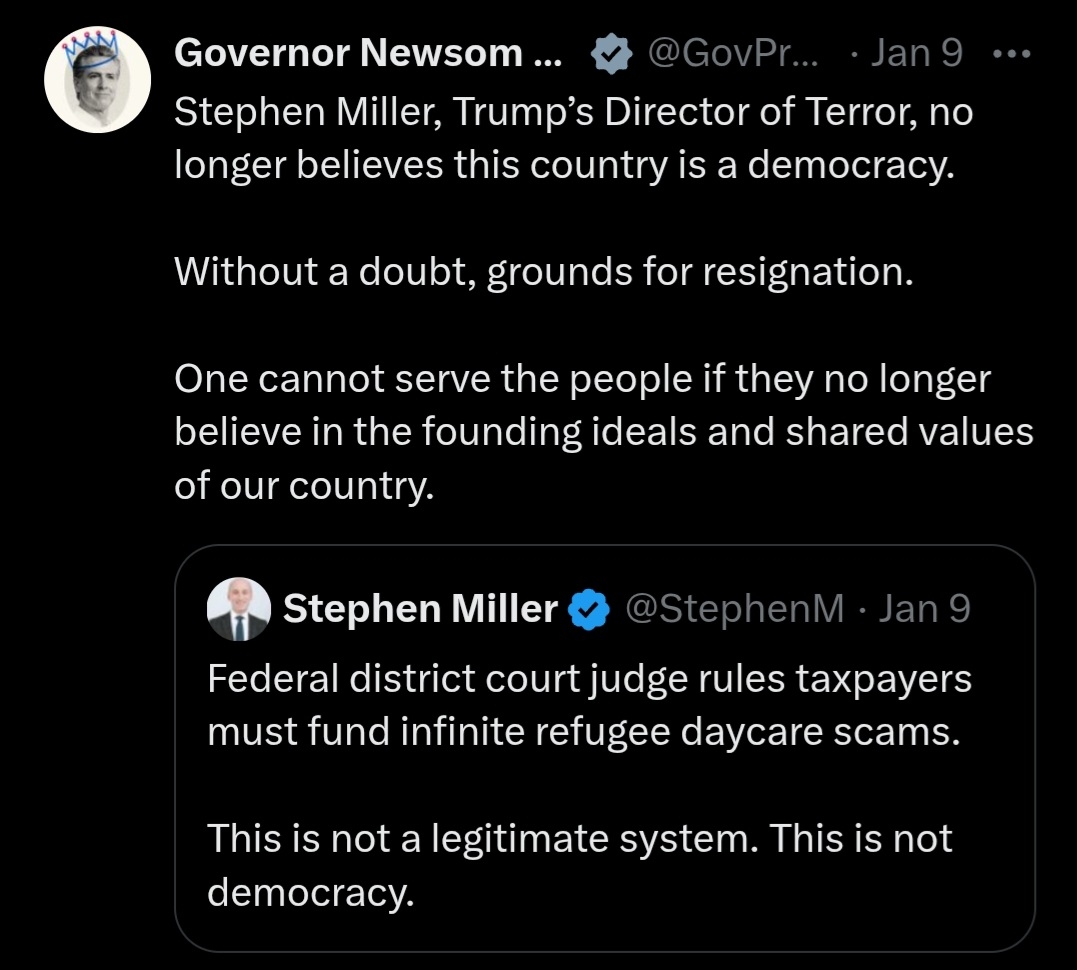
Task: Open the @GovPr... handle link
Action: pyautogui.click(x=735, y=53)
